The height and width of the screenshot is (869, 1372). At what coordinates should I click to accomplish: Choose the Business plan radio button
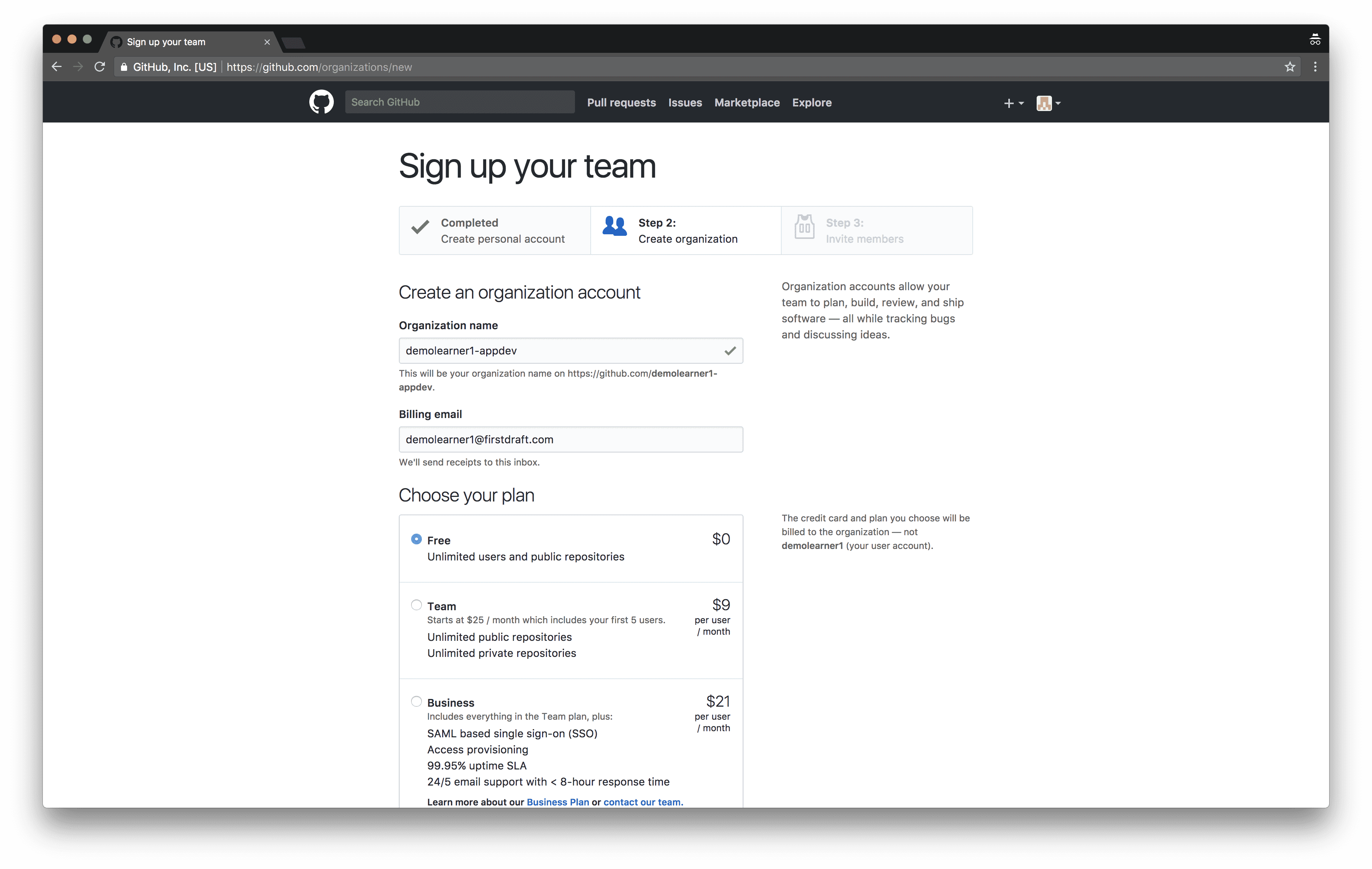416,701
